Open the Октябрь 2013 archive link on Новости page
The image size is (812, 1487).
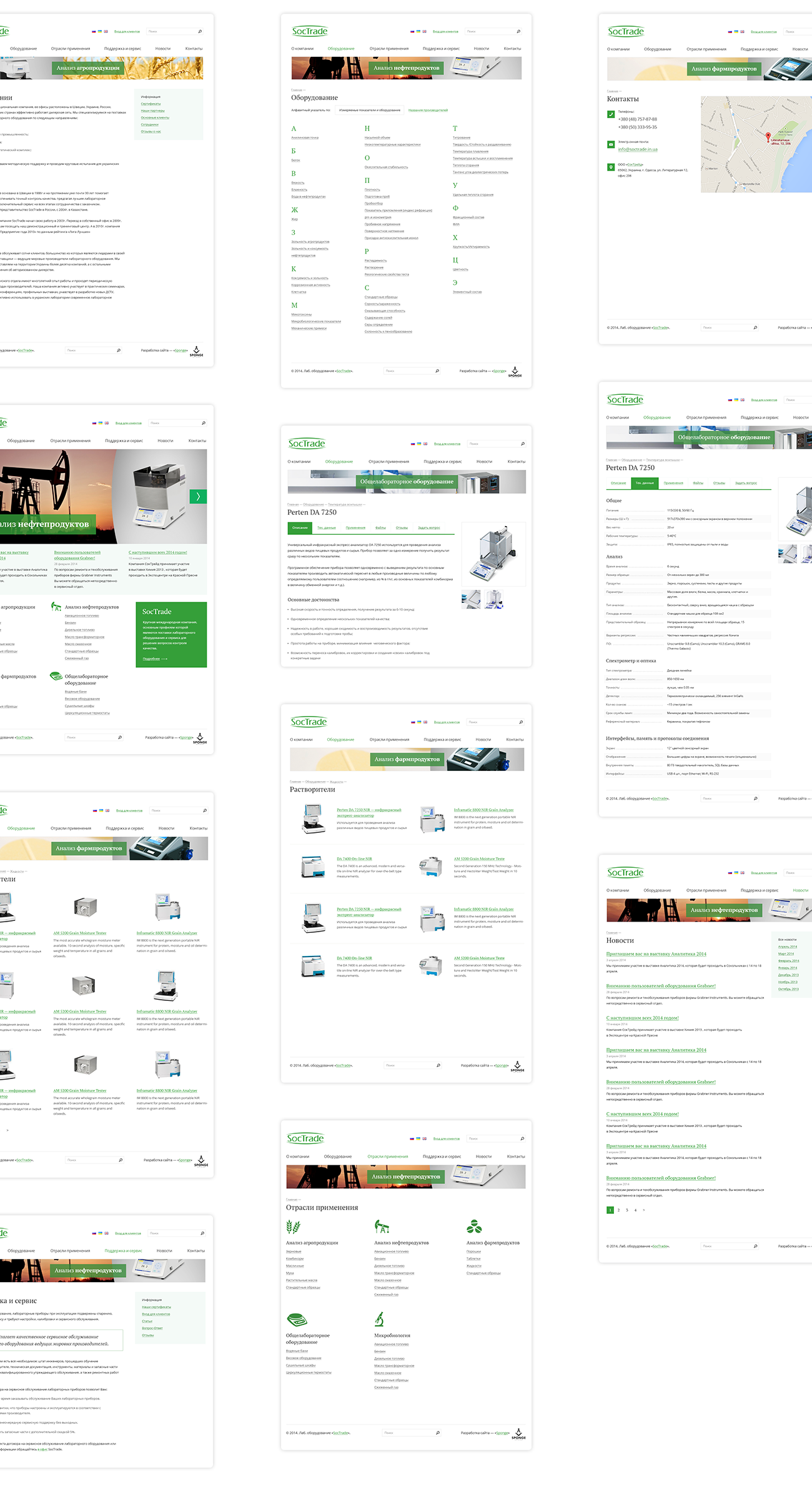pyautogui.click(x=788, y=989)
